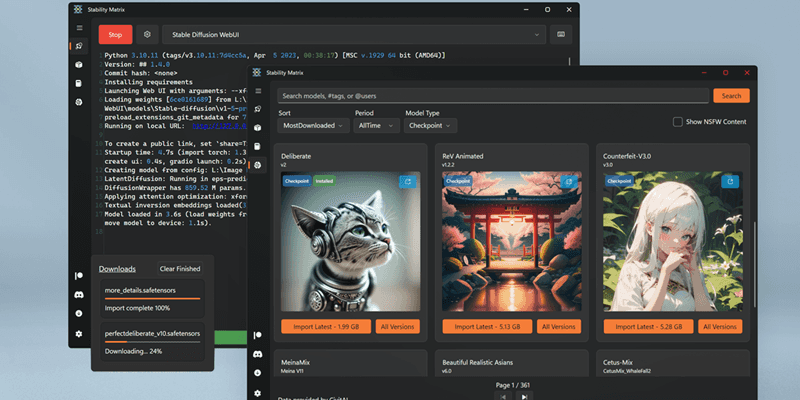Image resolution: width=800 pixels, height=400 pixels.
Task: Click the red Stop button
Action: pos(114,34)
